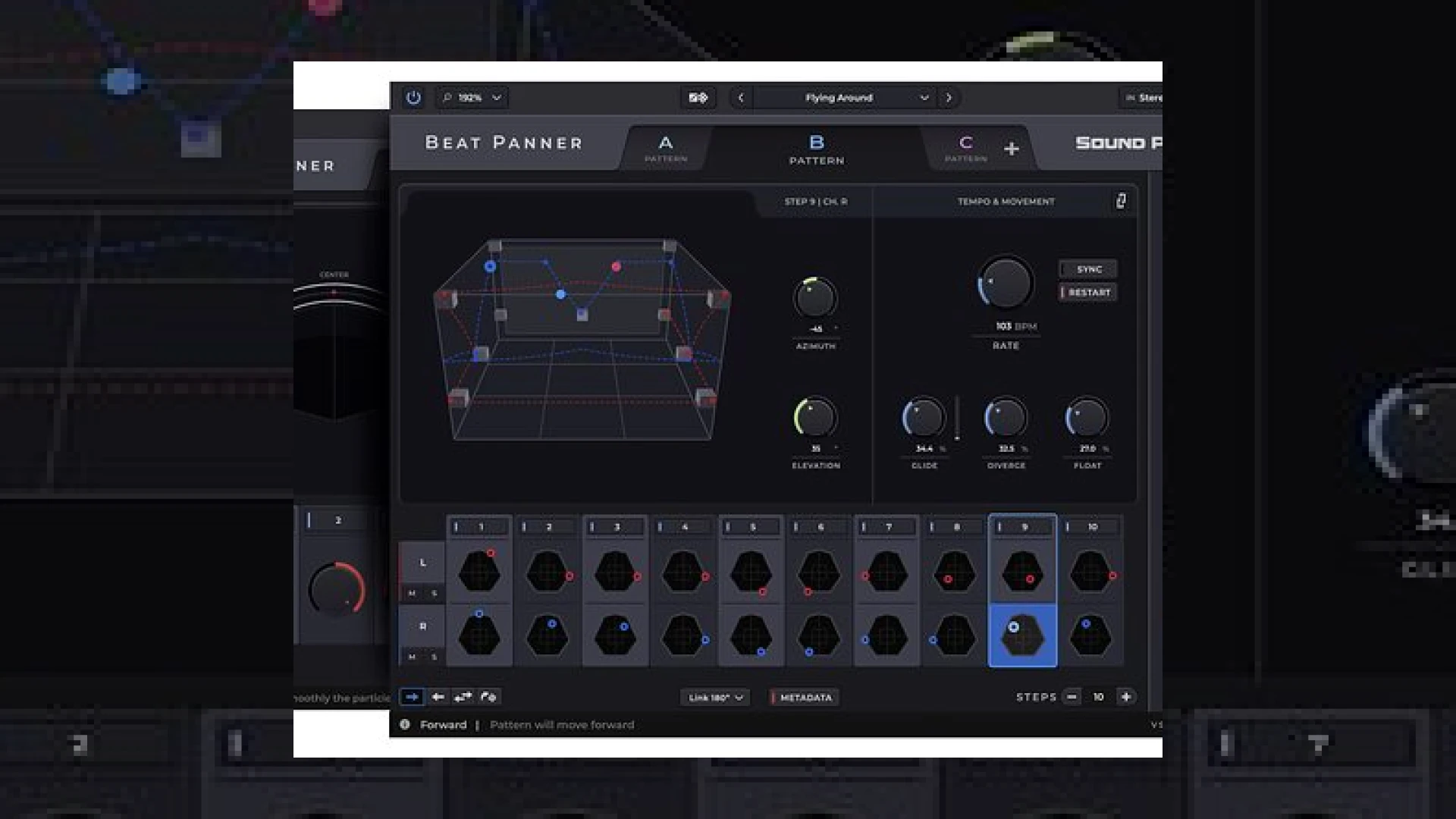
Task: Toggle the Metadata button
Action: [x=805, y=698]
